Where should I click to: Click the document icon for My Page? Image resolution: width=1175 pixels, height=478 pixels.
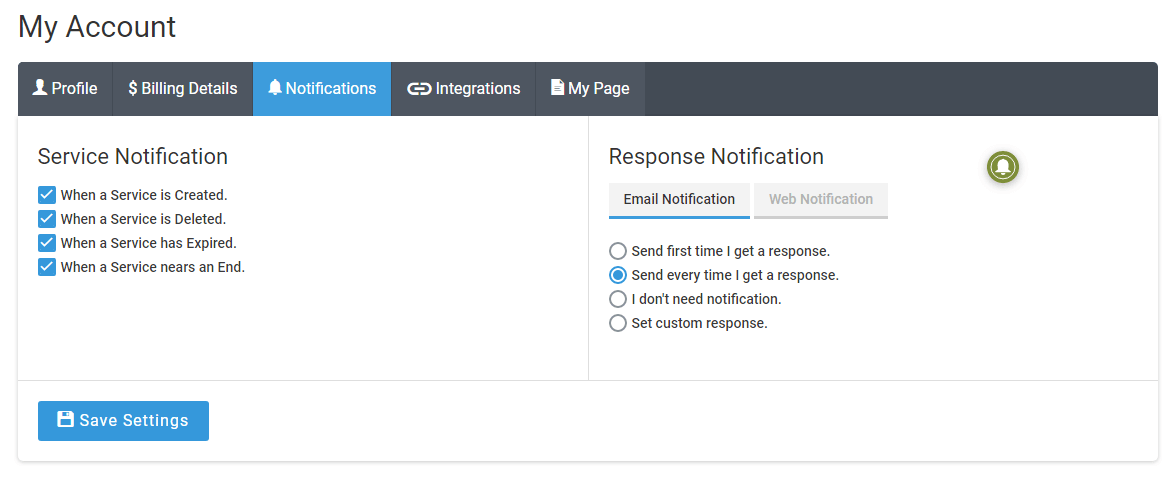point(558,88)
